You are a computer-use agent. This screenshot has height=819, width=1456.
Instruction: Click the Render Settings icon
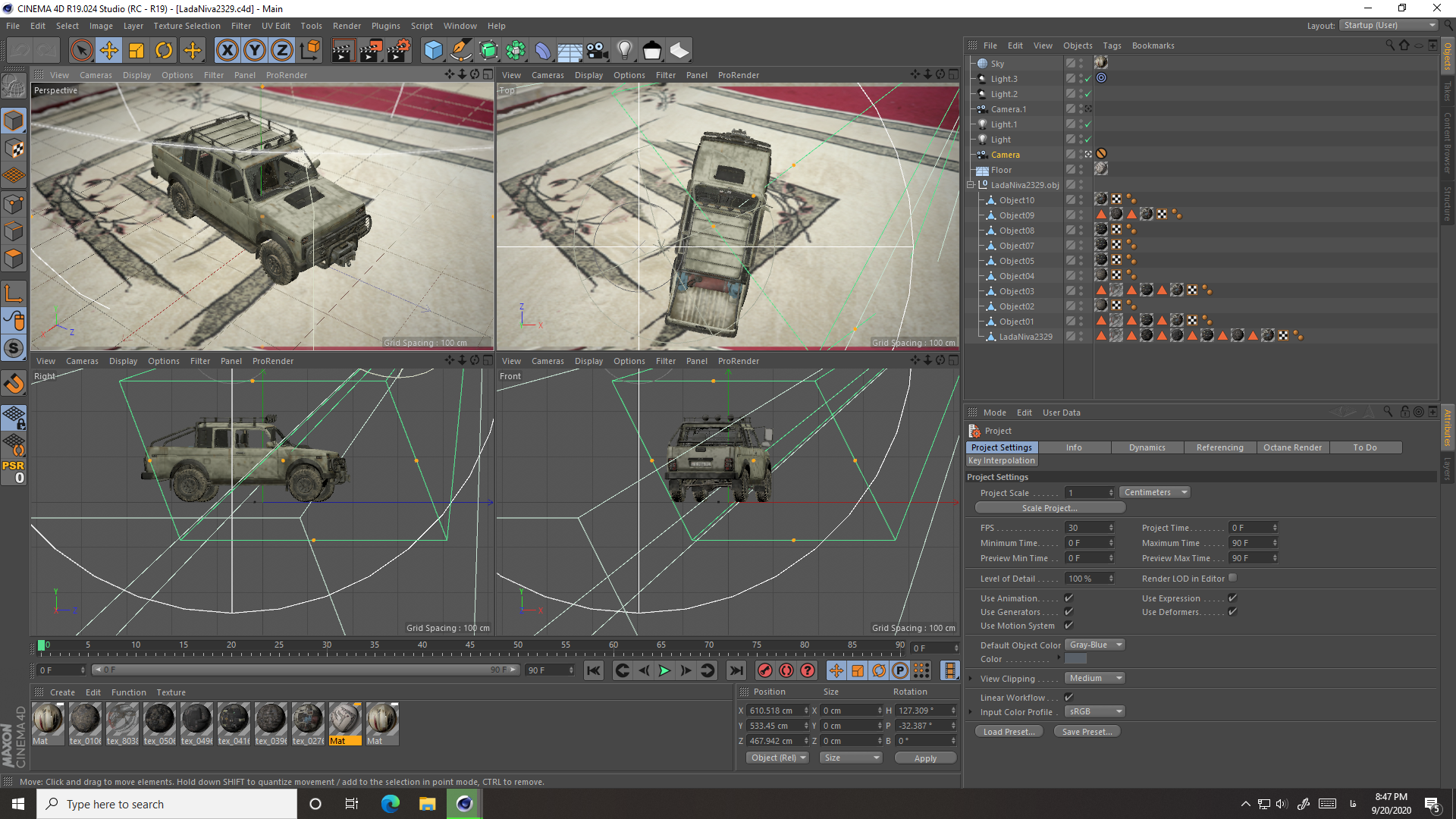(x=398, y=49)
